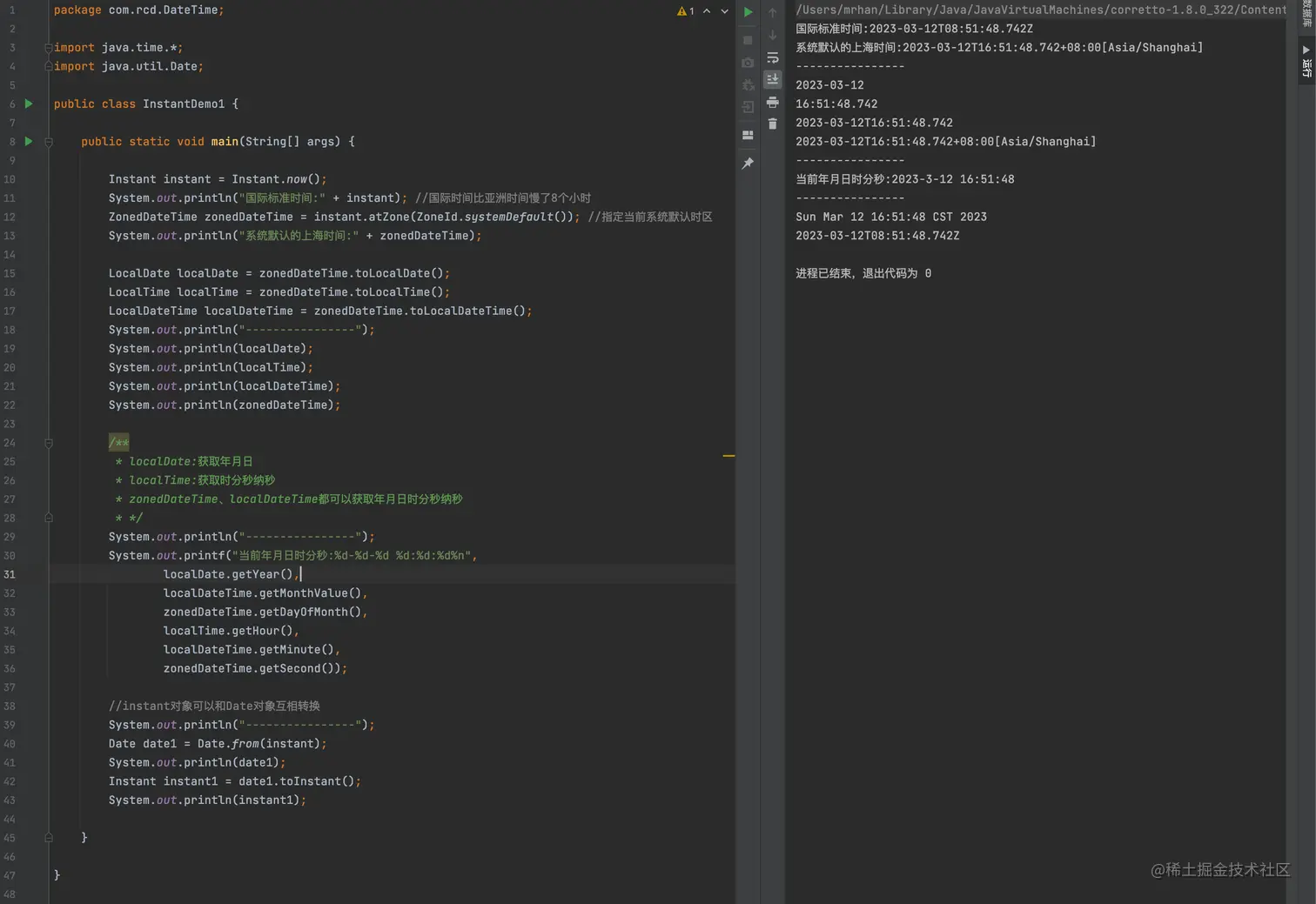1316x904 pixels.
Task: Click the System.out.println(localDateTime) line
Action: (x=225, y=386)
